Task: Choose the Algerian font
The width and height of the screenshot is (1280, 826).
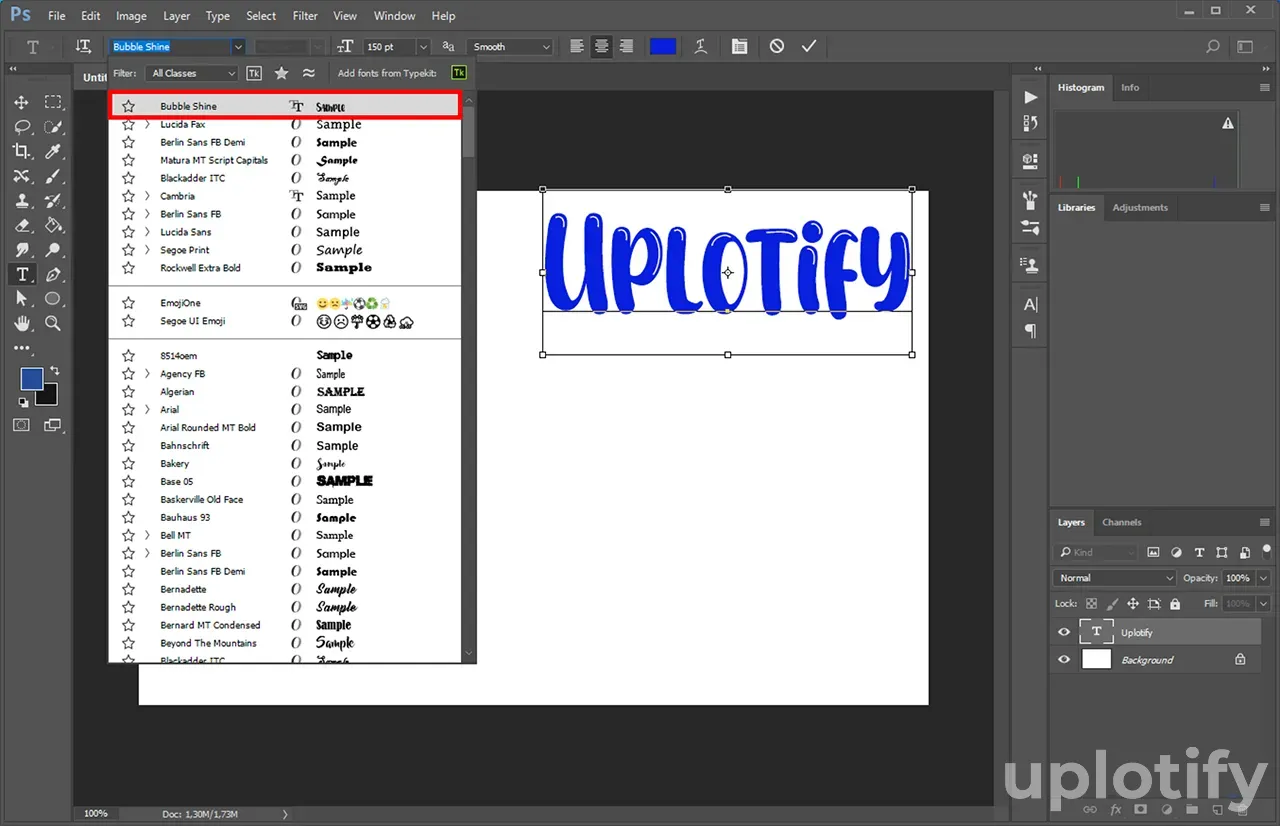Action: coord(284,392)
